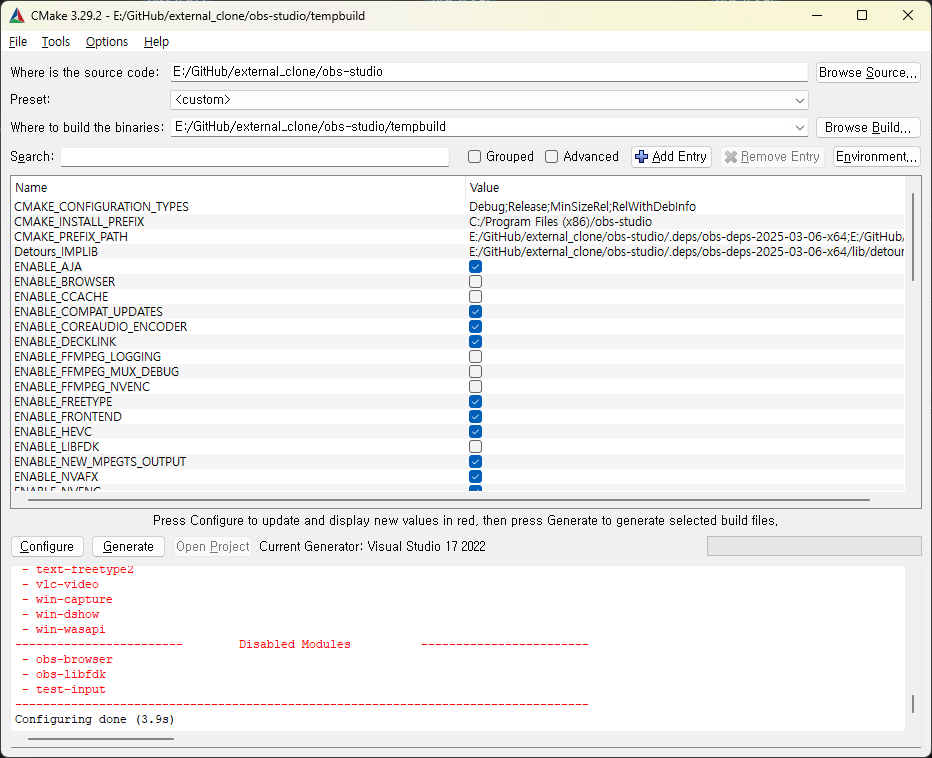
Task: Check ENABLE_BROWSER option
Action: pos(476,281)
